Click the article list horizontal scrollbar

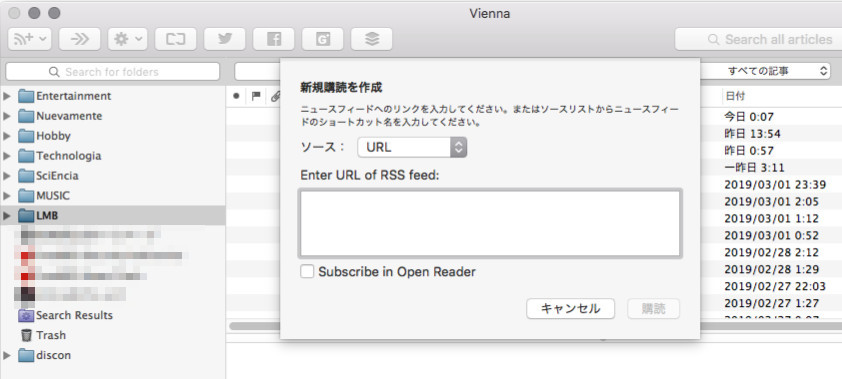point(771,326)
